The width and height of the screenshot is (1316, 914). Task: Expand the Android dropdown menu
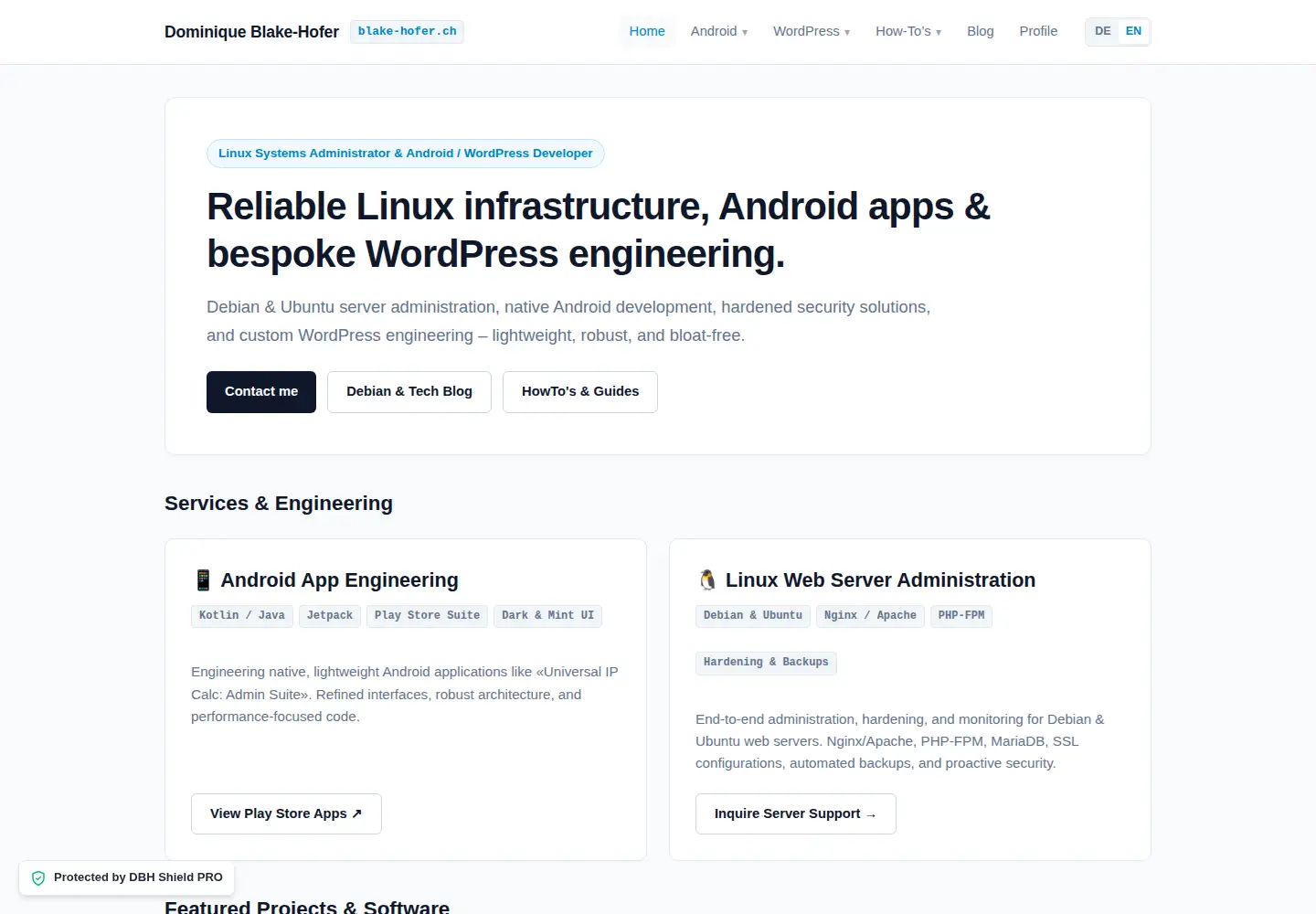pos(719,31)
